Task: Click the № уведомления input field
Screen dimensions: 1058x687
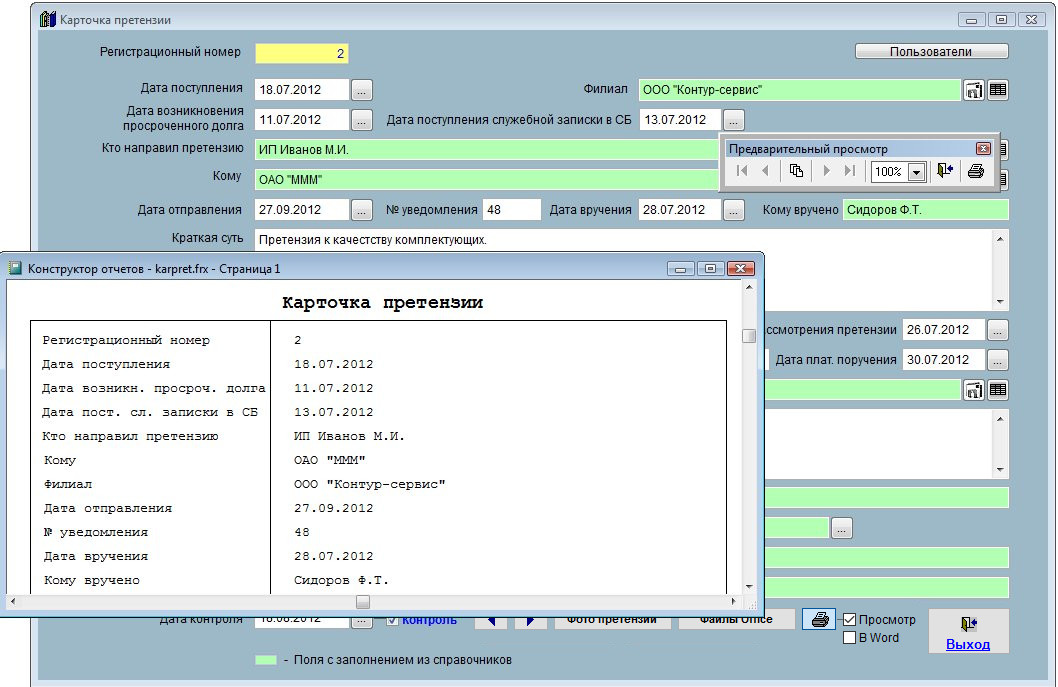Action: pyautogui.click(x=511, y=210)
